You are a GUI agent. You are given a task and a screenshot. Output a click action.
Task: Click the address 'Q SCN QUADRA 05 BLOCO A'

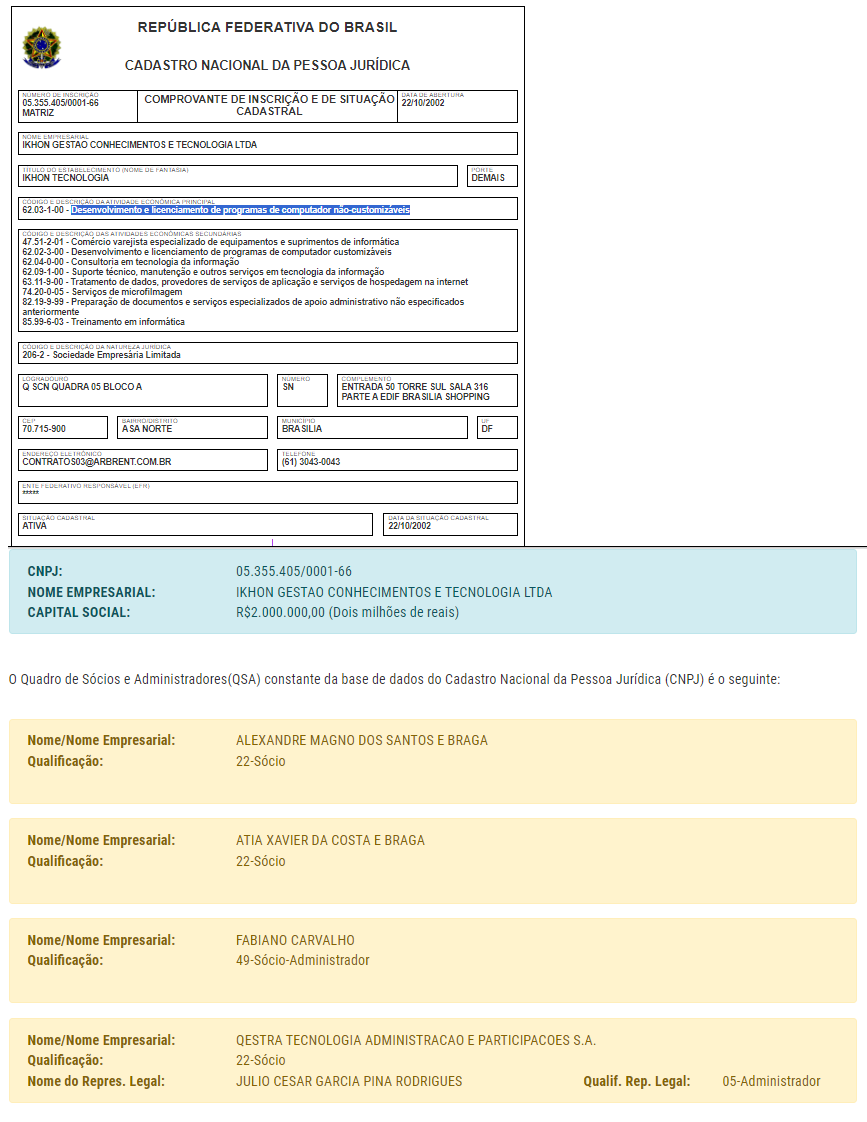tap(82, 386)
